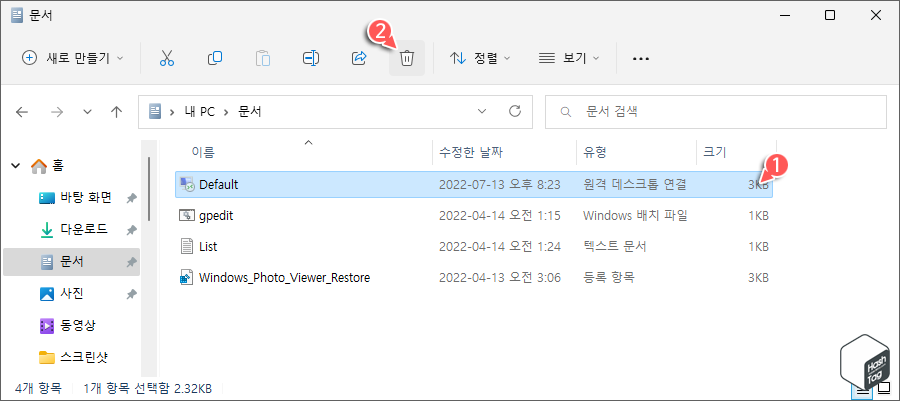The width and height of the screenshot is (900, 401).
Task: Click the type 텍스트 문서
Action: click(615, 247)
